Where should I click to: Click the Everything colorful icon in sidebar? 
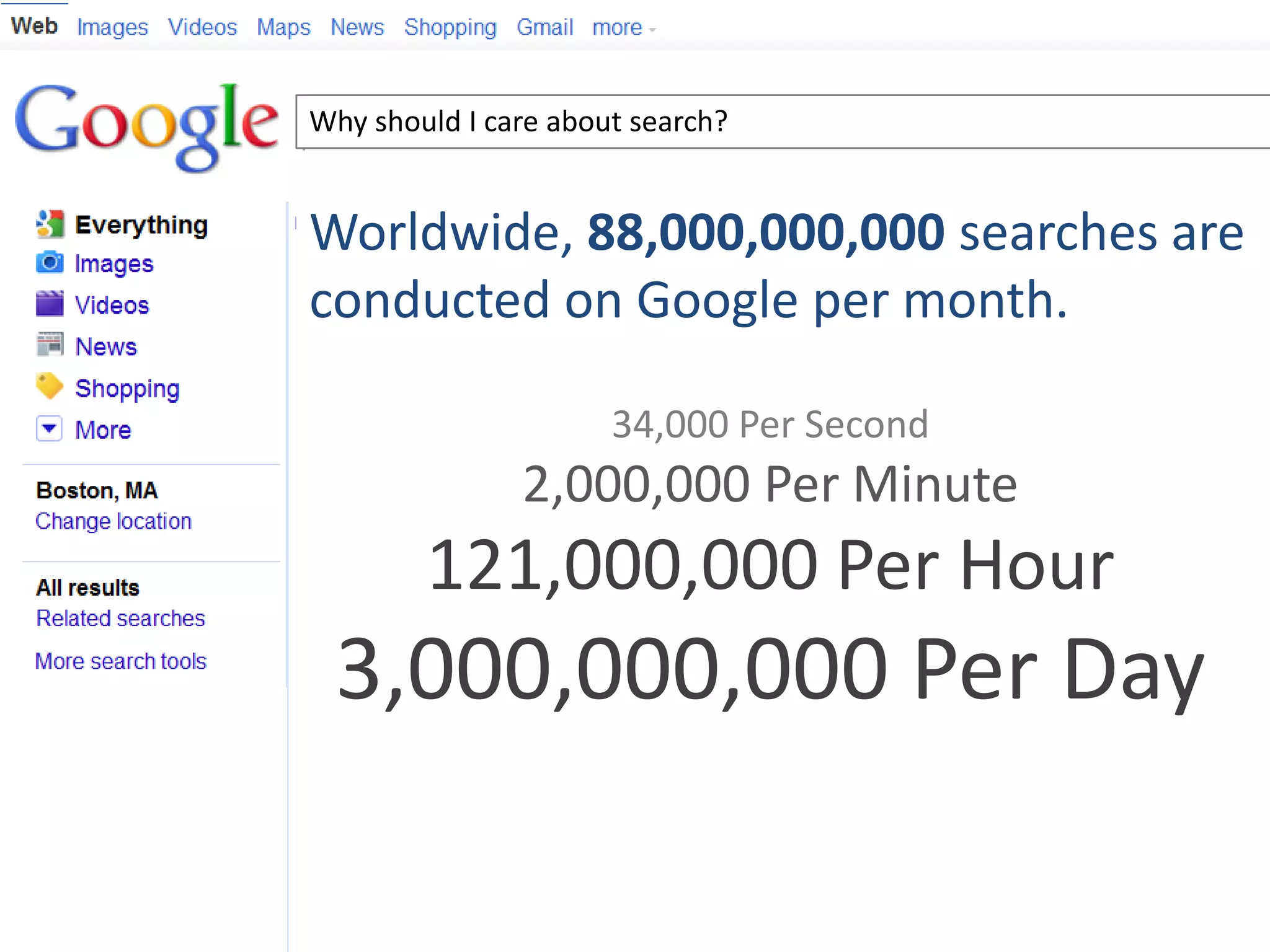(x=50, y=224)
